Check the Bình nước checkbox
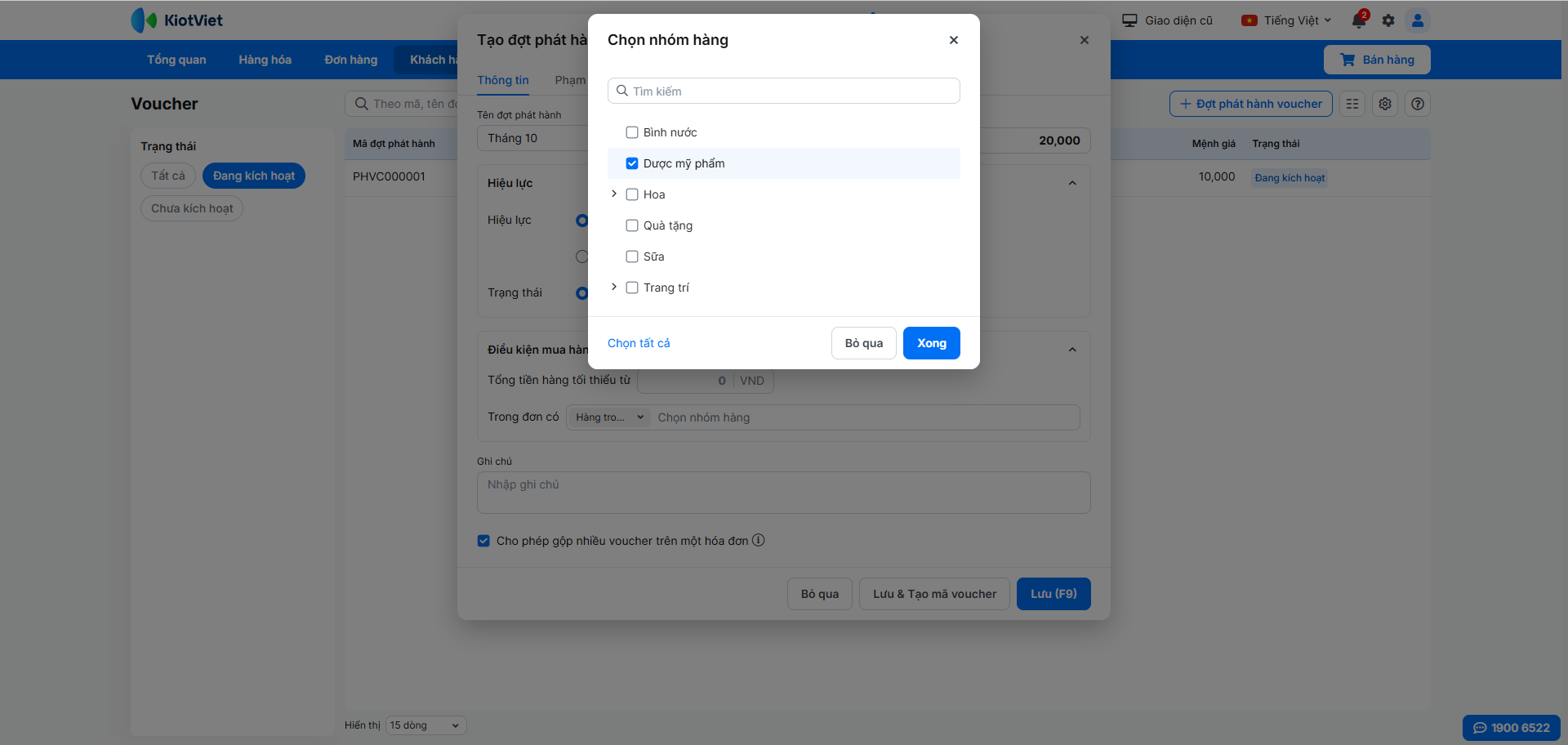This screenshot has width=1568, height=745. [x=632, y=132]
